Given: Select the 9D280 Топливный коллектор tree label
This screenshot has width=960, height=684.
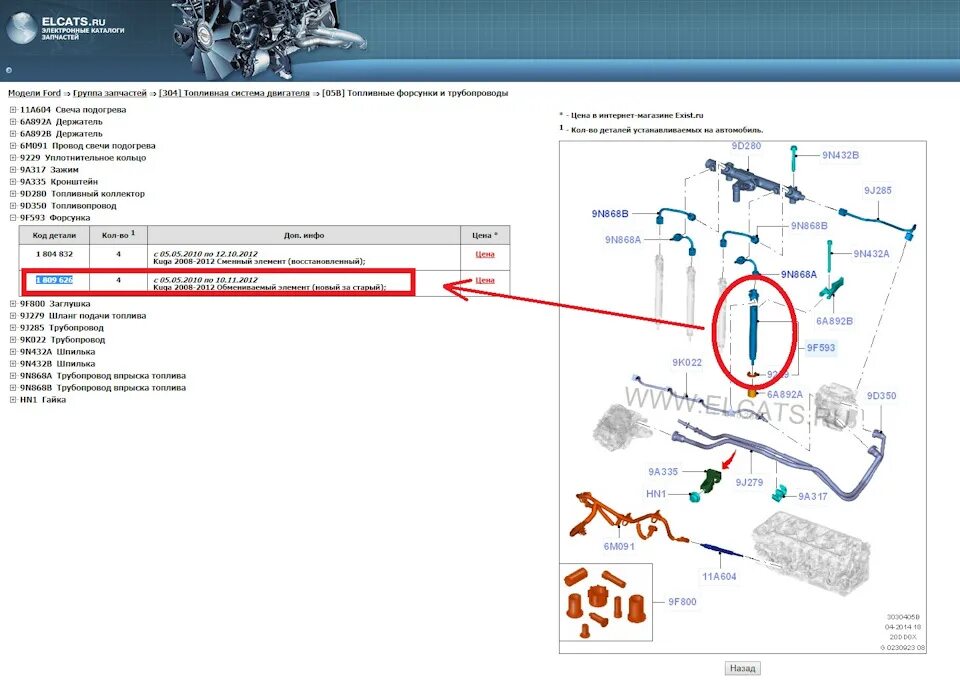Looking at the screenshot, I should (x=82, y=194).
